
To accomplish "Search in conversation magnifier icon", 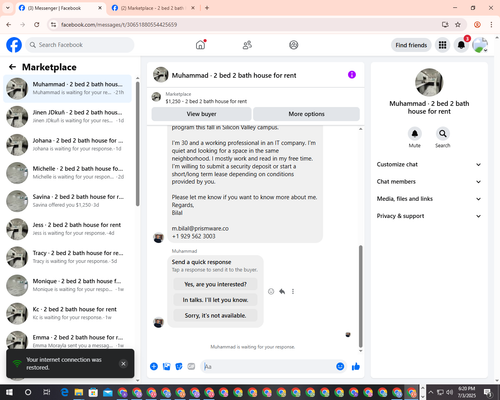I will (443, 134).
